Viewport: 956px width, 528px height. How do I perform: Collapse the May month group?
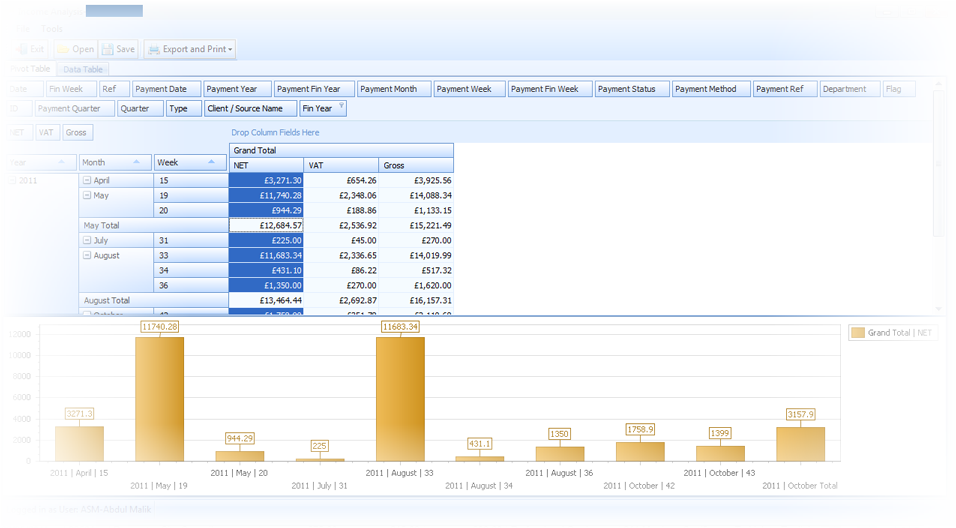coord(87,196)
